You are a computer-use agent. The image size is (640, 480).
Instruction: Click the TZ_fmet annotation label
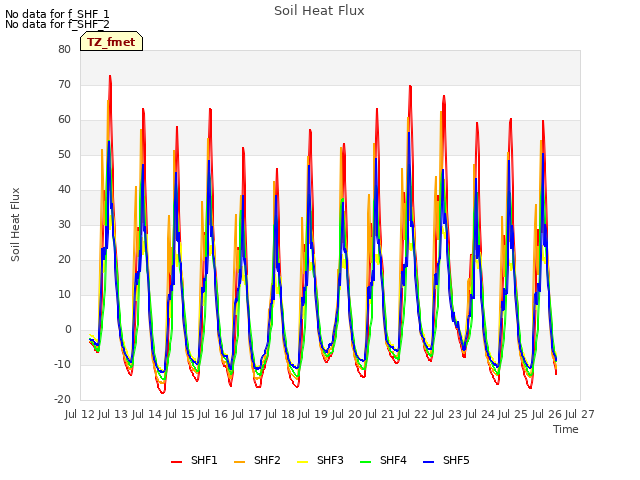[x=111, y=42]
